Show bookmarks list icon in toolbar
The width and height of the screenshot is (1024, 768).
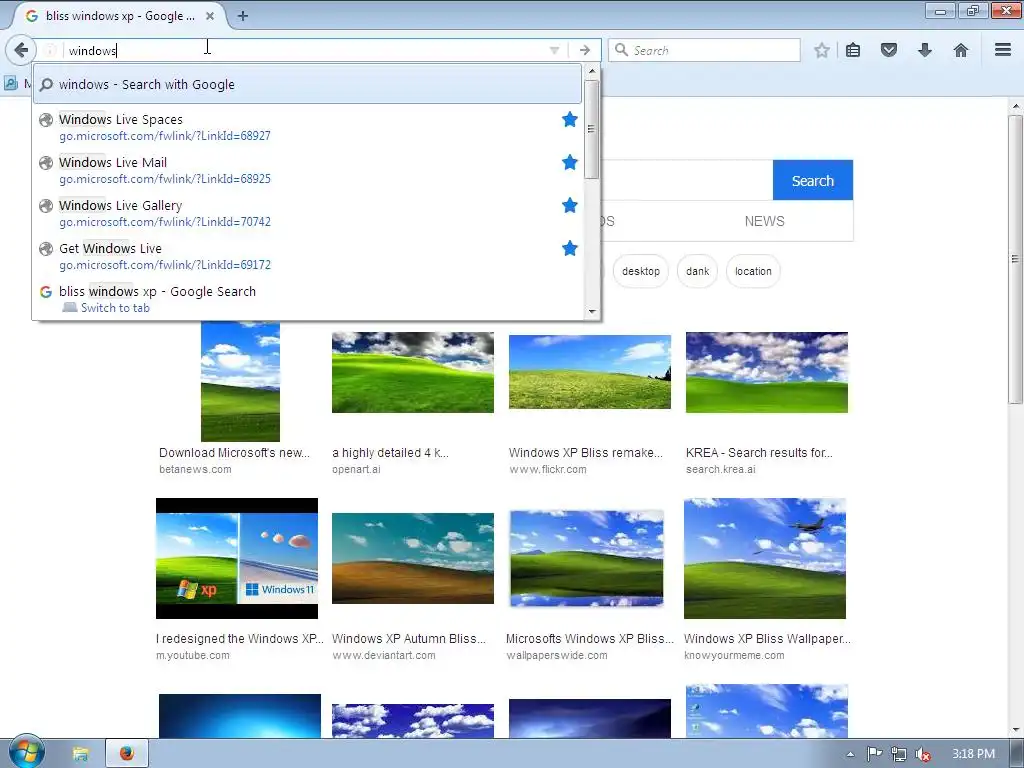pyautogui.click(x=853, y=50)
